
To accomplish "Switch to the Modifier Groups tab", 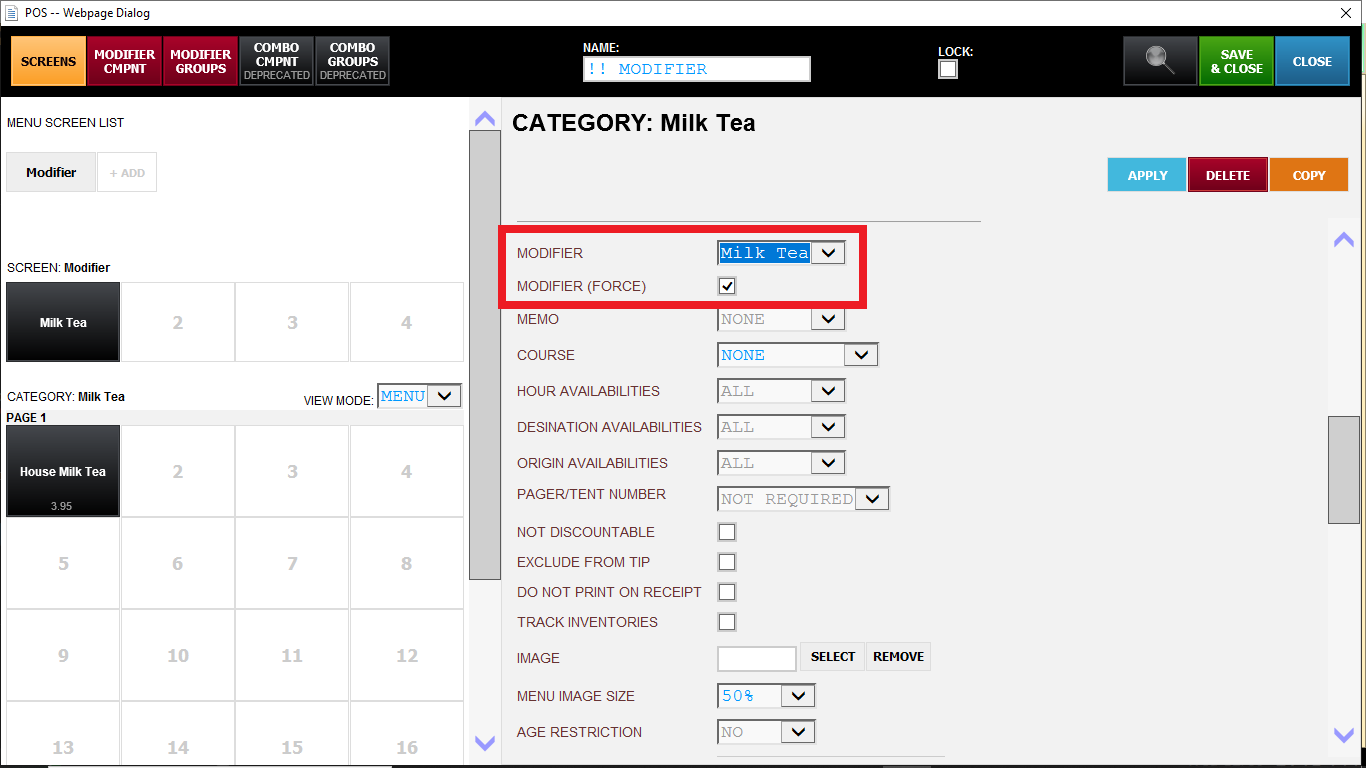I will pos(201,61).
